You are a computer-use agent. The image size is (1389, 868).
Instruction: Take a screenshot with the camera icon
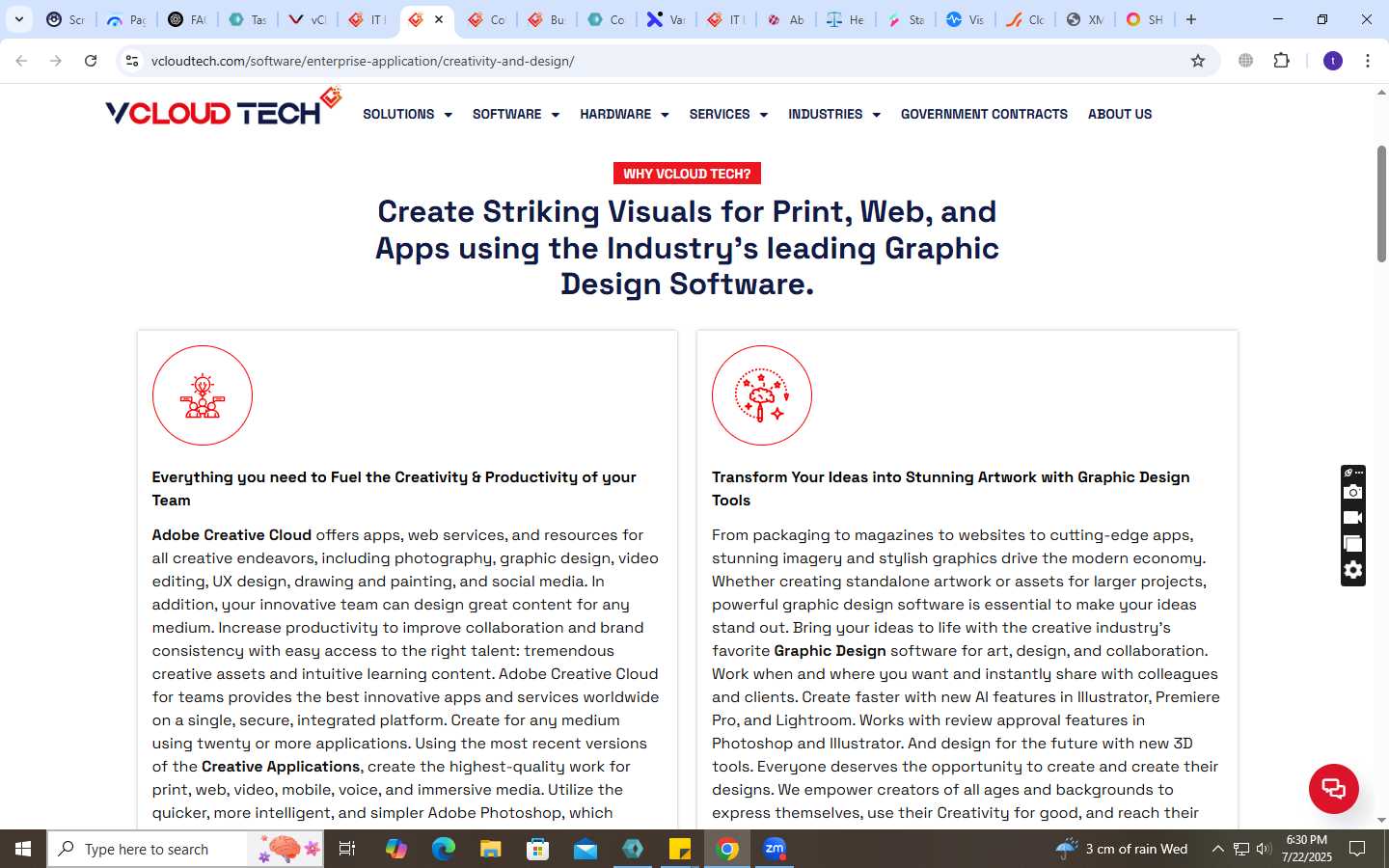coord(1353,492)
